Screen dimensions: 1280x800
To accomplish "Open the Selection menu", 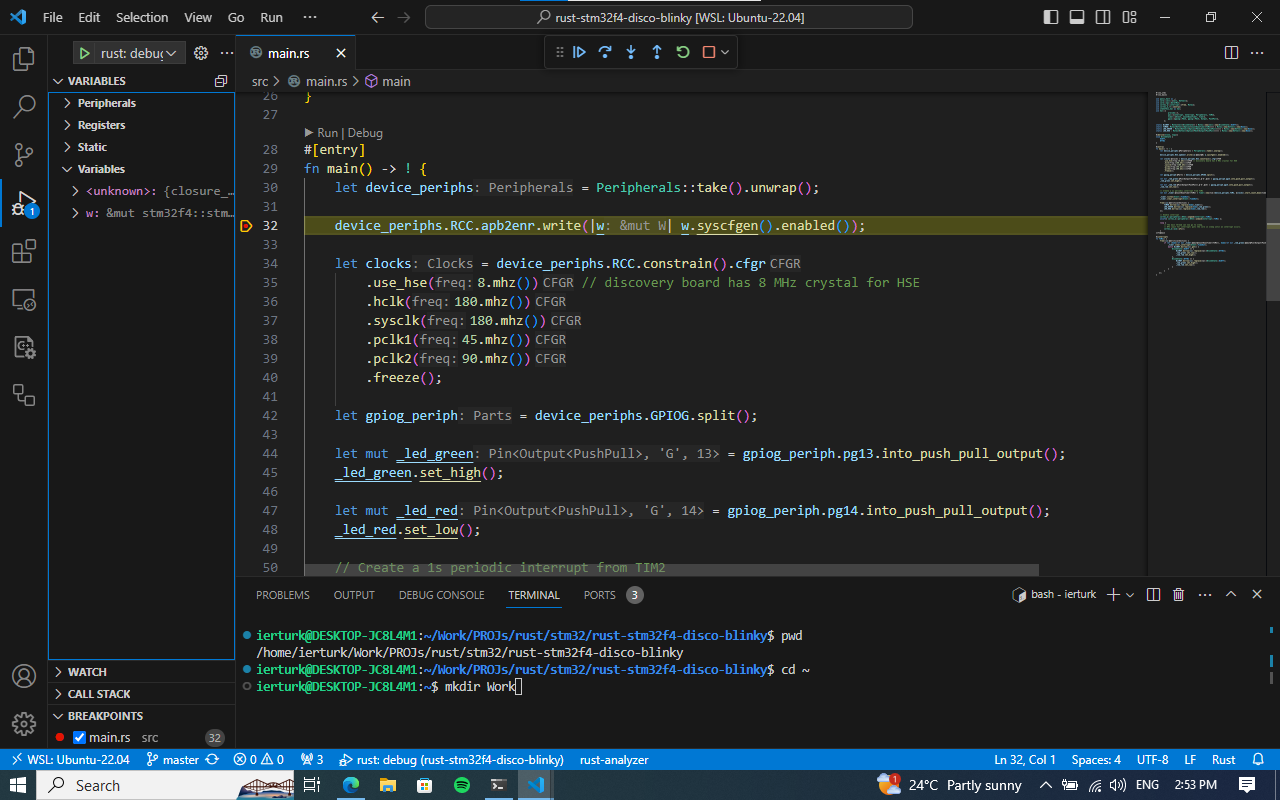I will 142,17.
